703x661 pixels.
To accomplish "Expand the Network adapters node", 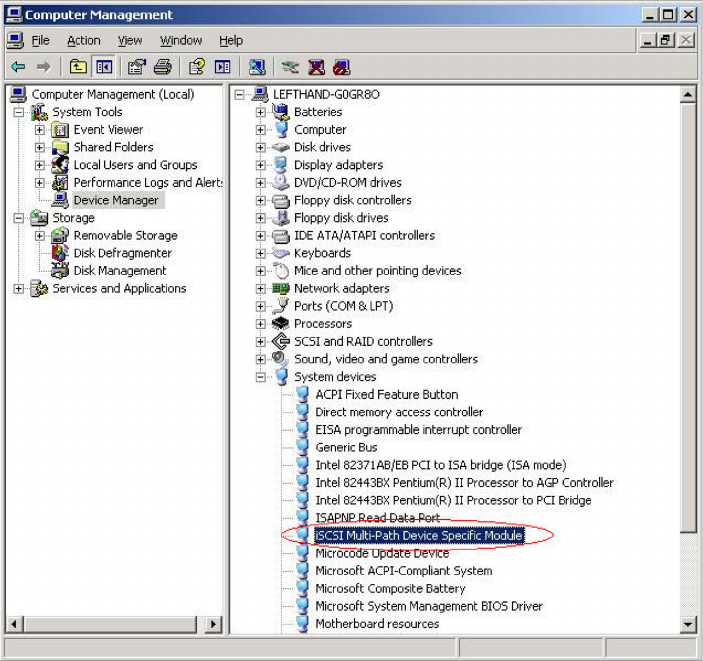I will (x=261, y=289).
